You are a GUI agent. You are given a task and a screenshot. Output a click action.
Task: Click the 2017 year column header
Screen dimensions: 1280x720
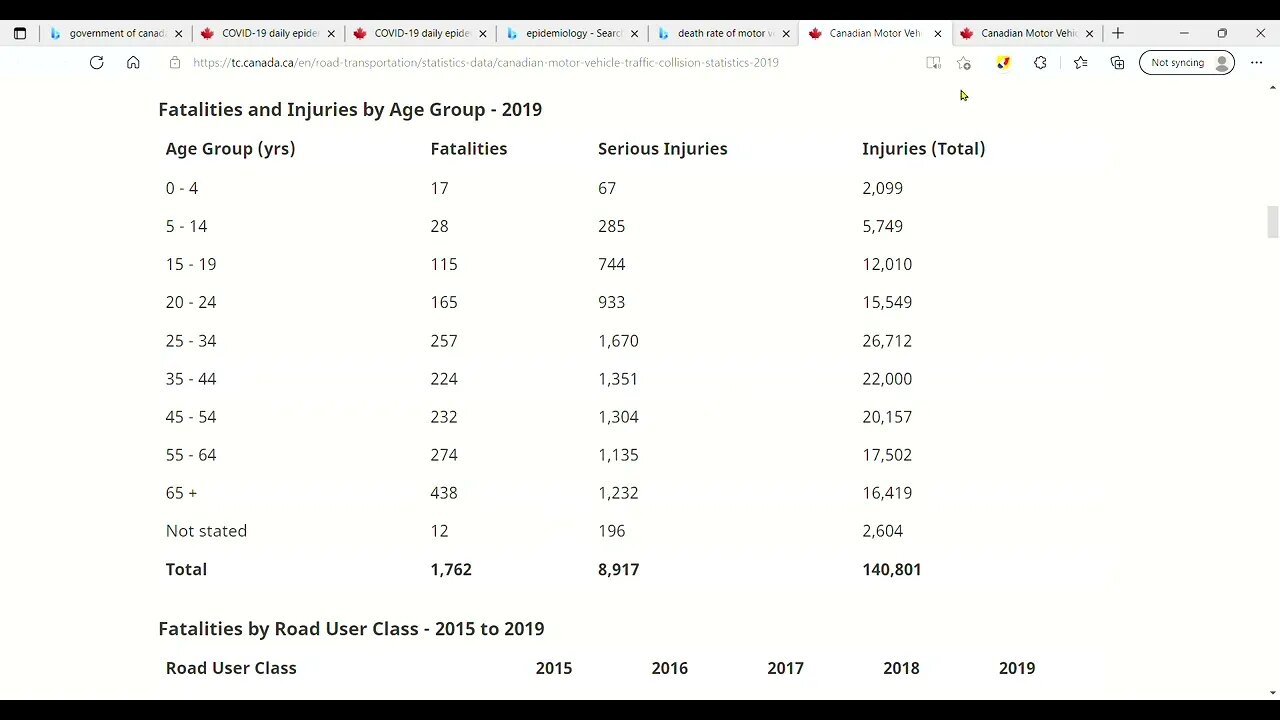tap(785, 668)
